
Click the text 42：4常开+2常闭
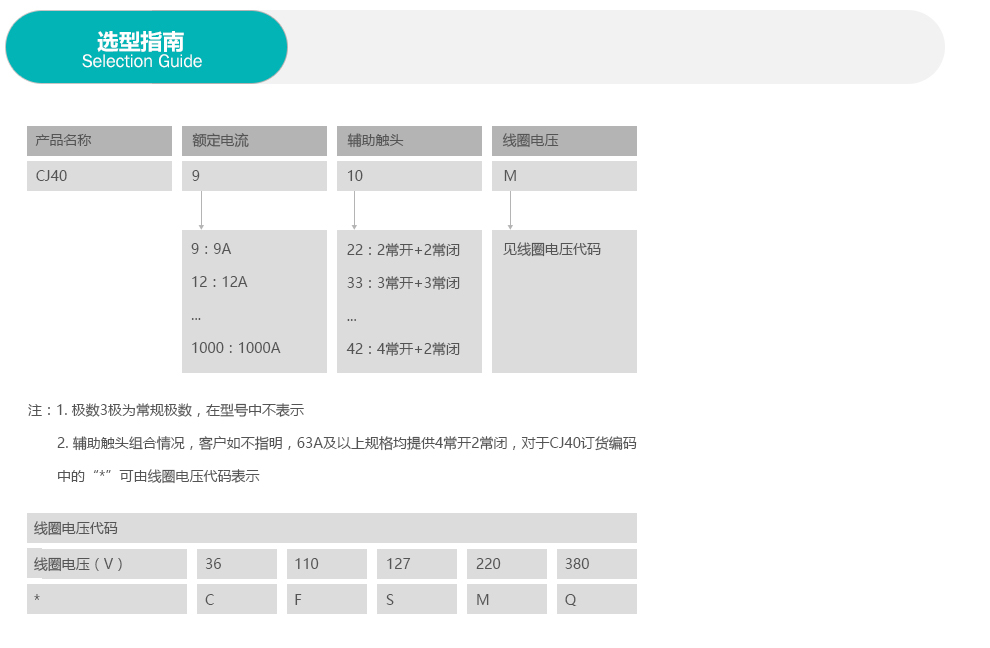click(x=403, y=349)
